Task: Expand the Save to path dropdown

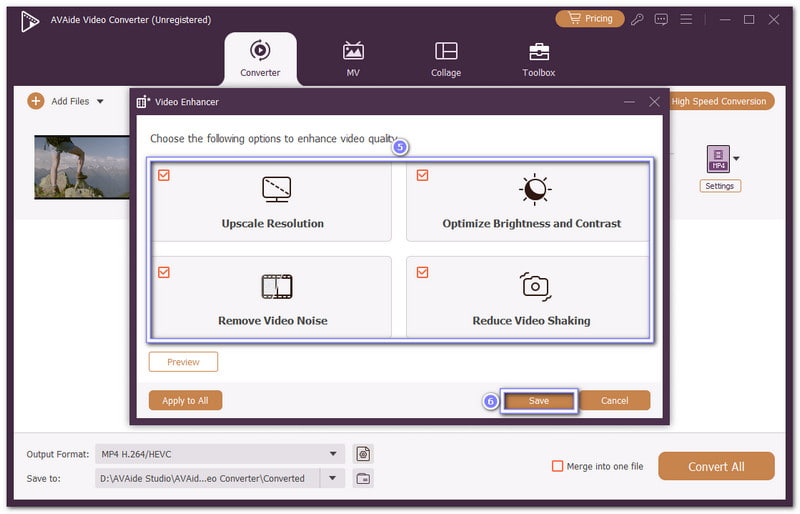Action: click(332, 478)
